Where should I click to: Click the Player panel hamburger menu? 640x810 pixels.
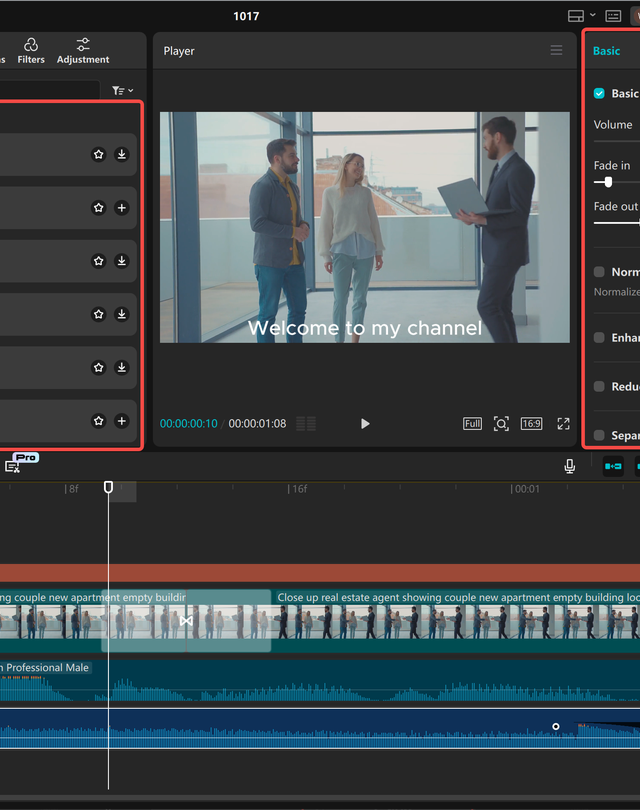(x=556, y=50)
